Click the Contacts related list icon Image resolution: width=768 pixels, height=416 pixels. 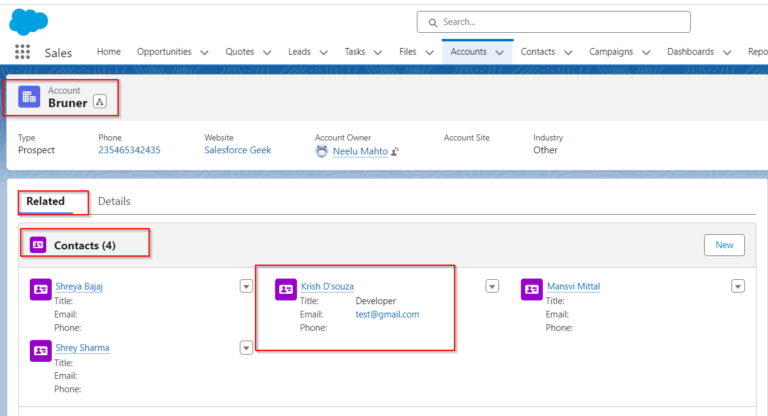coord(38,244)
